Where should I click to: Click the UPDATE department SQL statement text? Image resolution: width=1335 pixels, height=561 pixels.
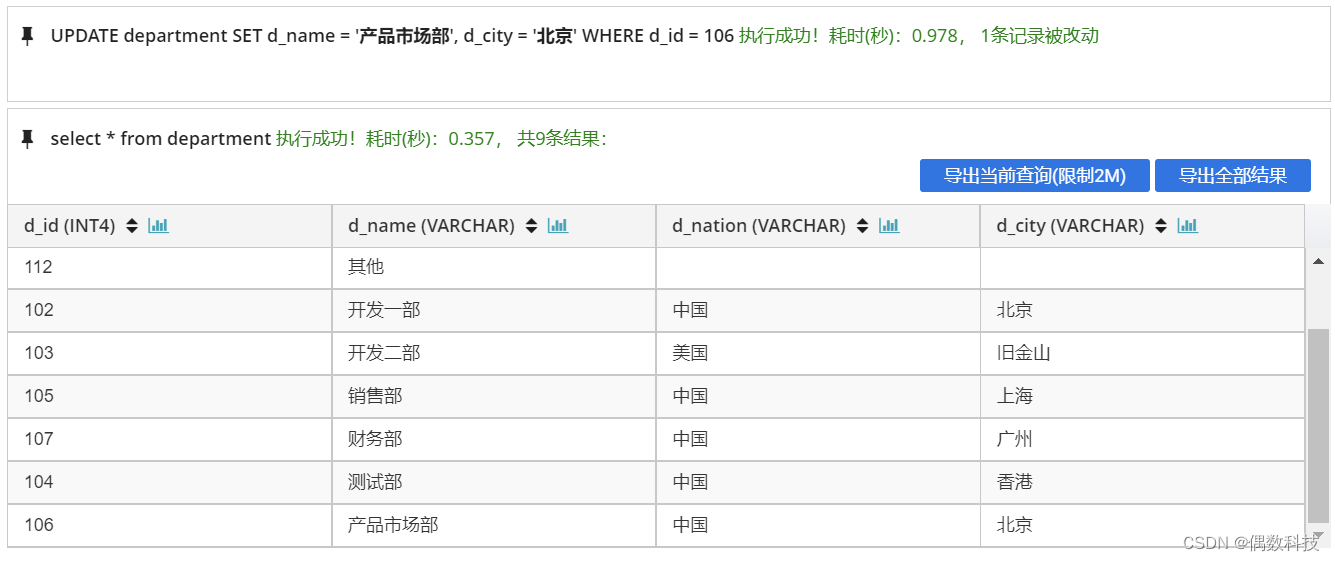(392, 36)
